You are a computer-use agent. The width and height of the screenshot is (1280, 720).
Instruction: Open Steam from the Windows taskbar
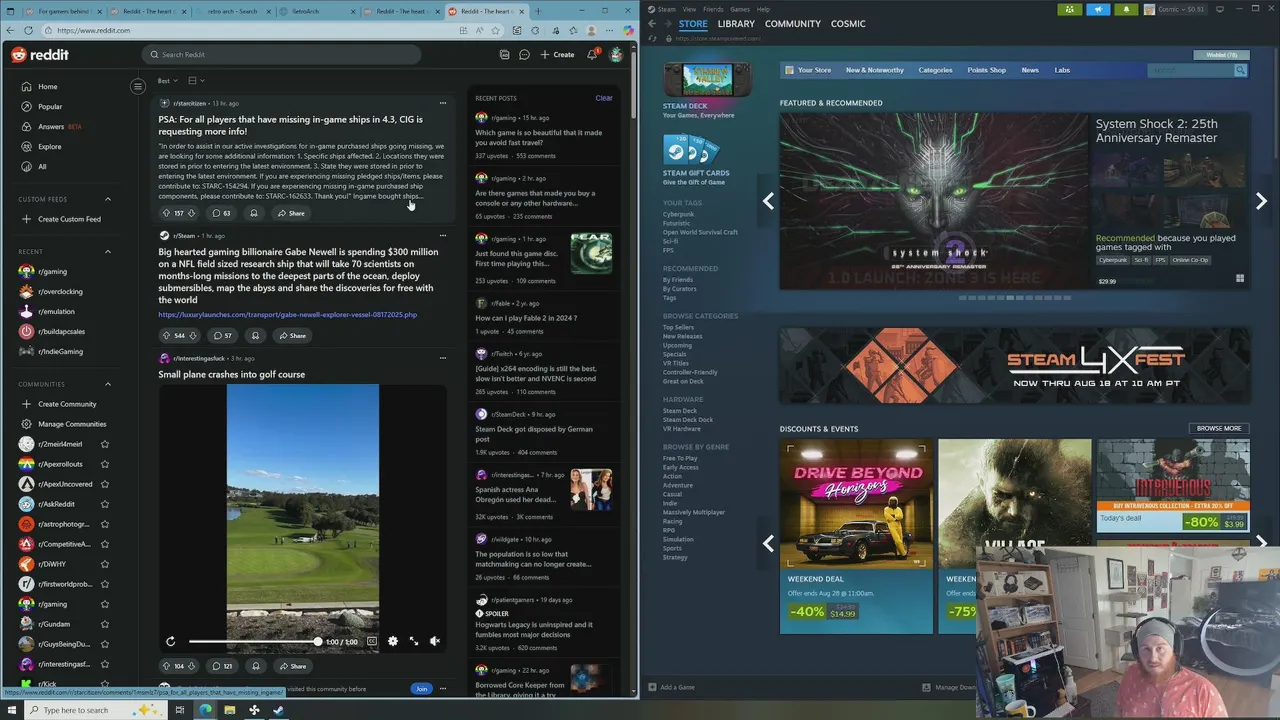pos(278,710)
